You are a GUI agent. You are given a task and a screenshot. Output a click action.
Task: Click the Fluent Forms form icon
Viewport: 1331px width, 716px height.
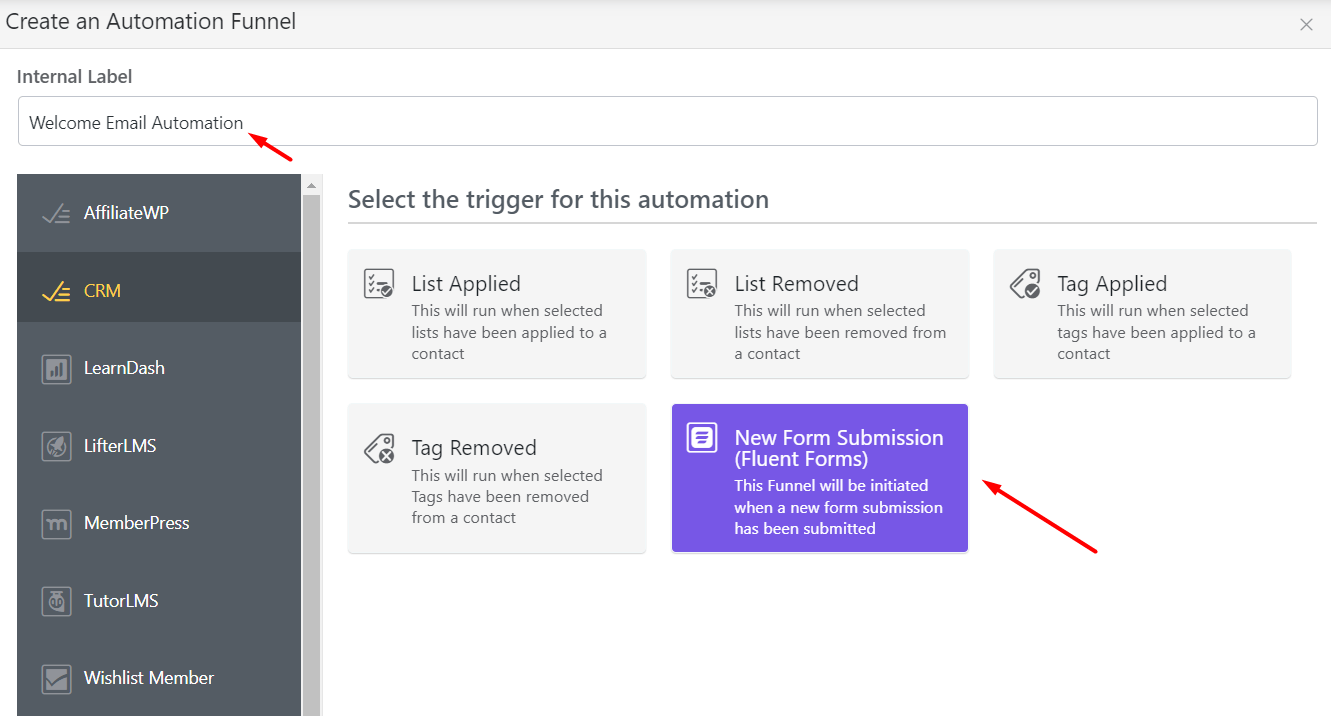pyautogui.click(x=702, y=437)
